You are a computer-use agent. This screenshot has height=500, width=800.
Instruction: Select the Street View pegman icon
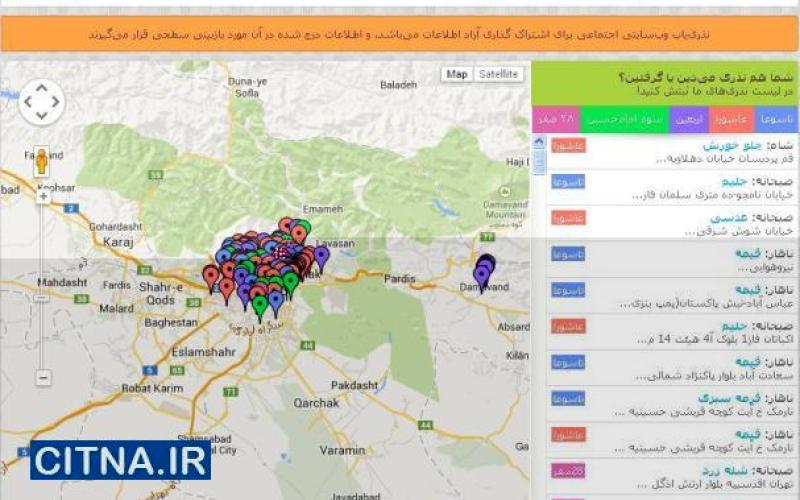point(41,160)
